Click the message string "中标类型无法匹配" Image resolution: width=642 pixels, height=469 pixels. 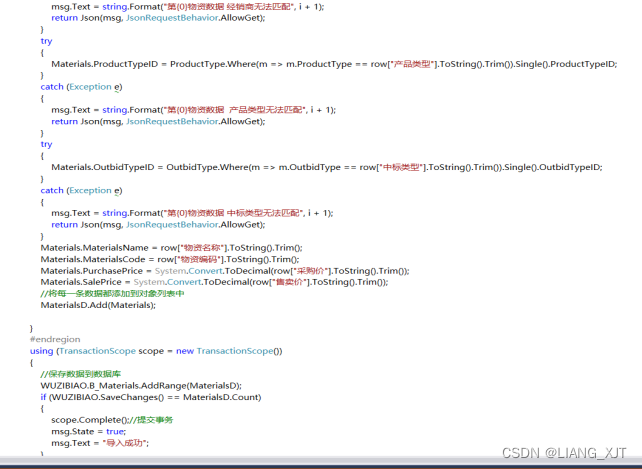[x=264, y=213]
